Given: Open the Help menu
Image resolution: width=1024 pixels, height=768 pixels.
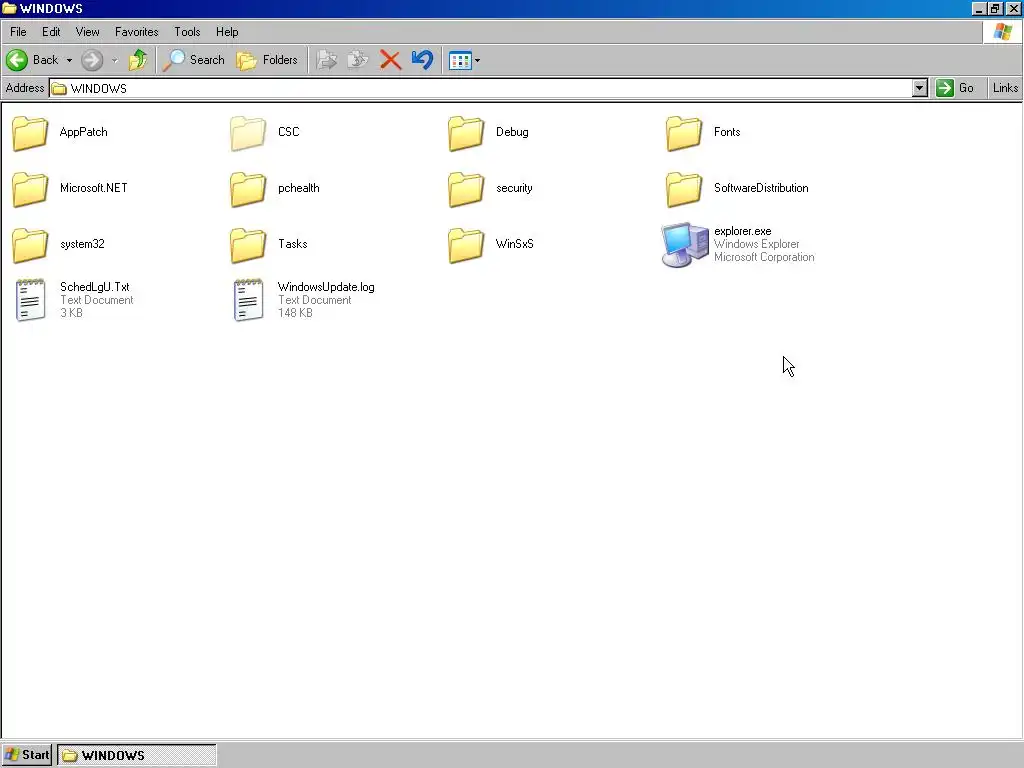Looking at the screenshot, I should pyautogui.click(x=227, y=31).
